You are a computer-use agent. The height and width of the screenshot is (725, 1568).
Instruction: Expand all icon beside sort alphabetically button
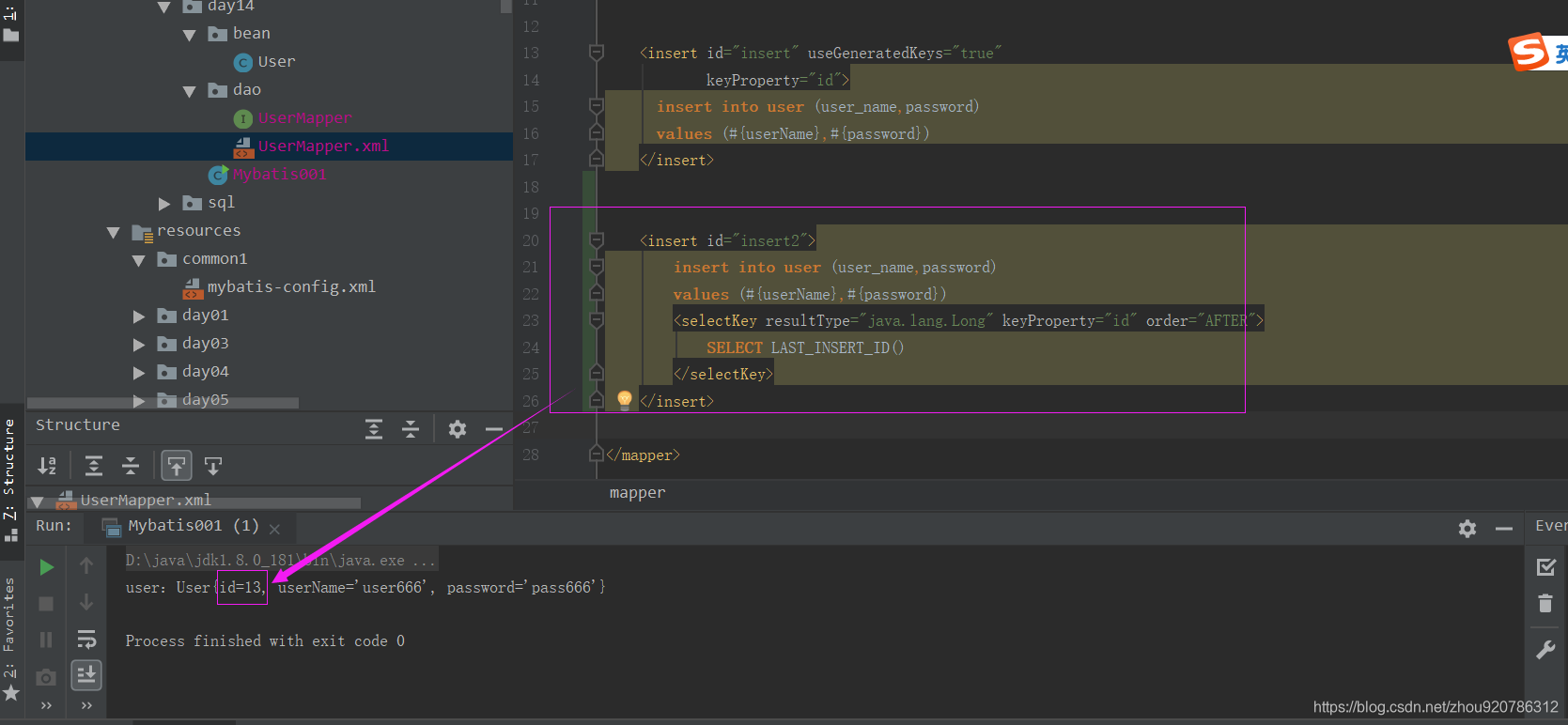click(x=94, y=466)
